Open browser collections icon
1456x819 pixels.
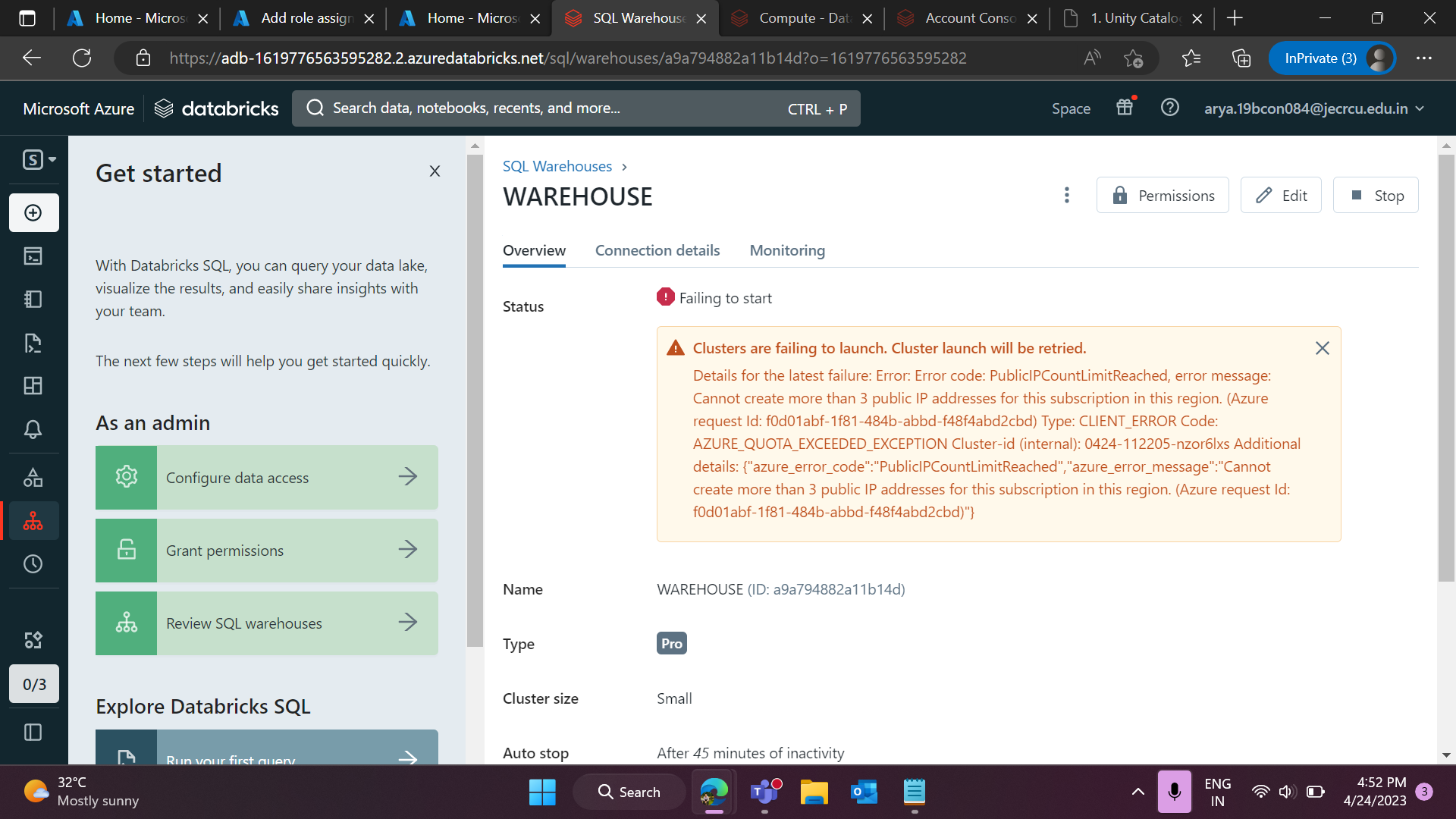(x=1241, y=58)
